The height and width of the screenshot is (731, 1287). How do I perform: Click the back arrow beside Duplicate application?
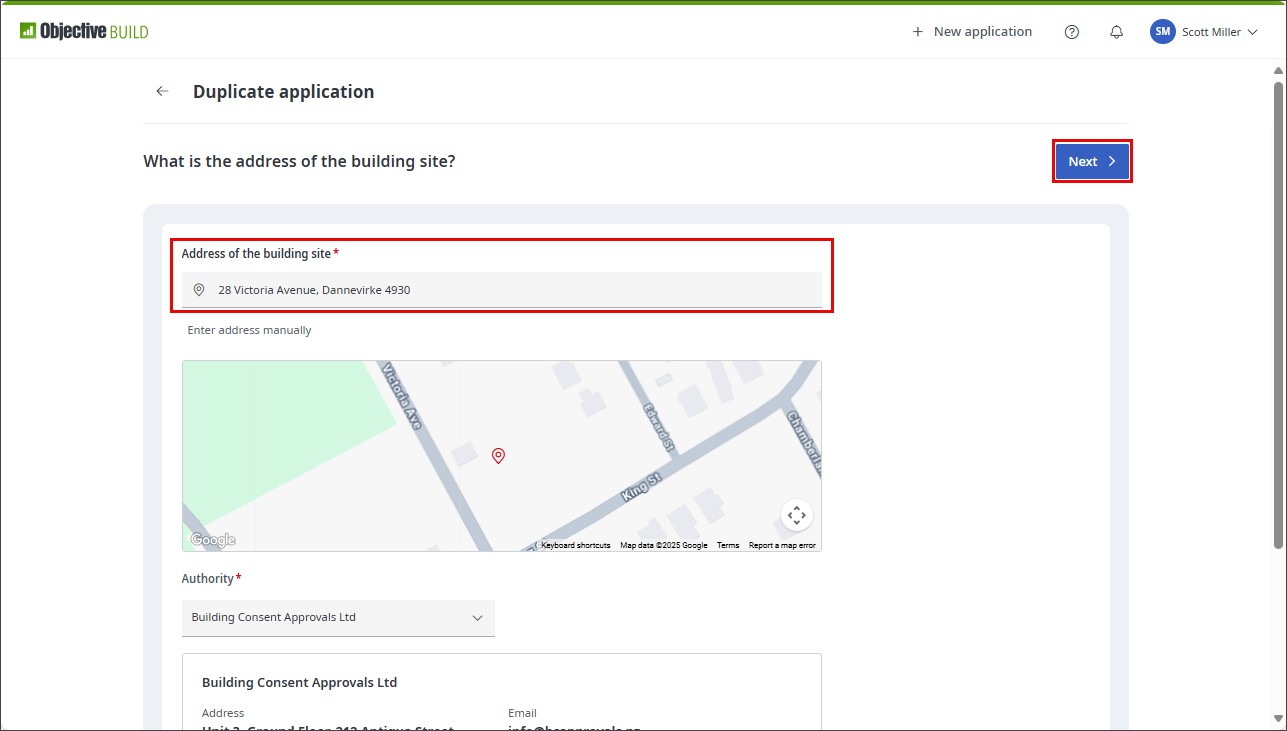(162, 90)
